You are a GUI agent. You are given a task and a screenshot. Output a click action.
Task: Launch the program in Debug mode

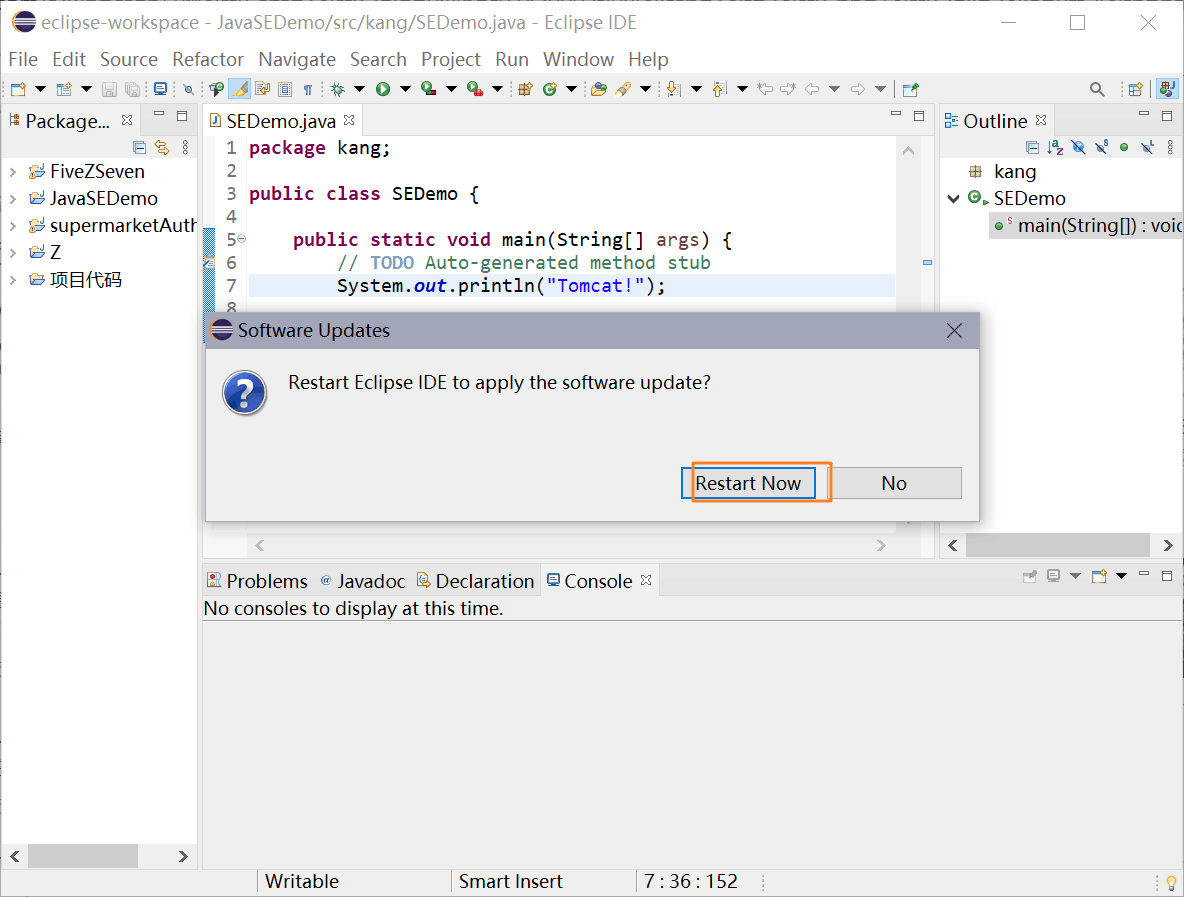tap(338, 88)
